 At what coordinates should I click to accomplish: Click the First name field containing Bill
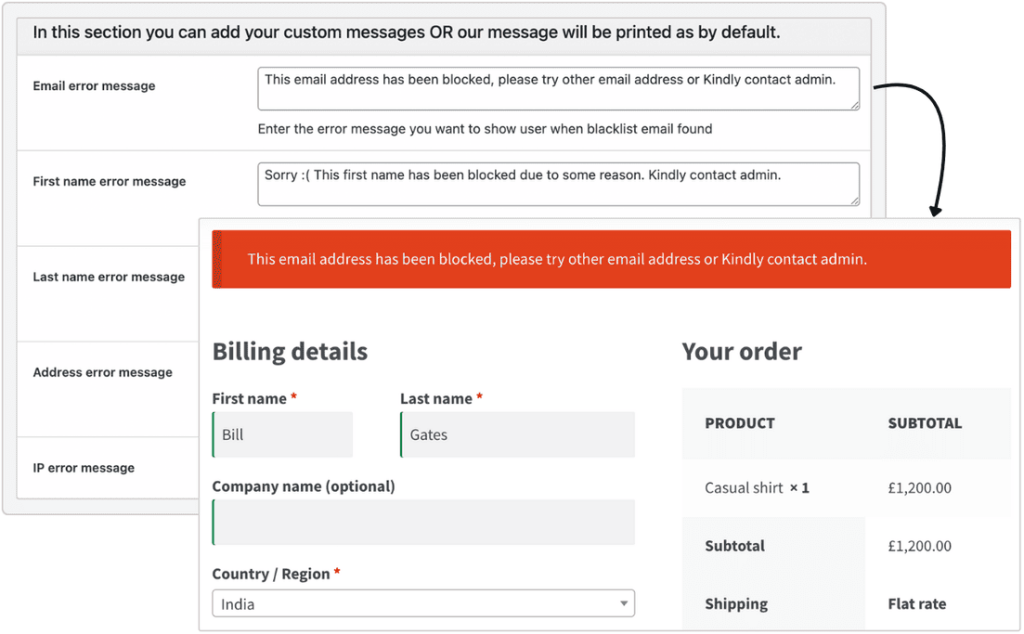tap(283, 435)
